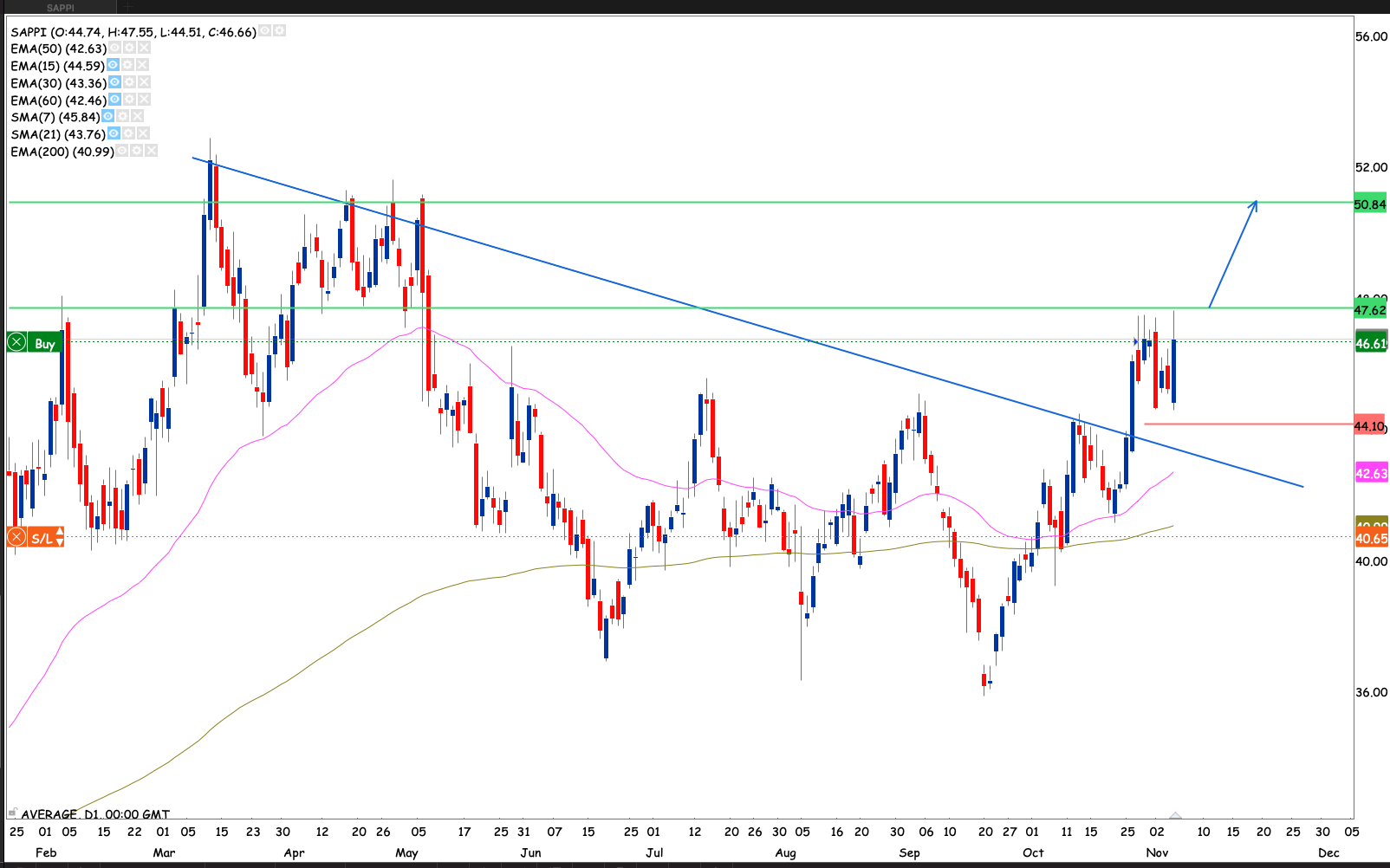The width and height of the screenshot is (1390, 868).
Task: Click the SMA(21) remove X icon
Action: click(144, 133)
